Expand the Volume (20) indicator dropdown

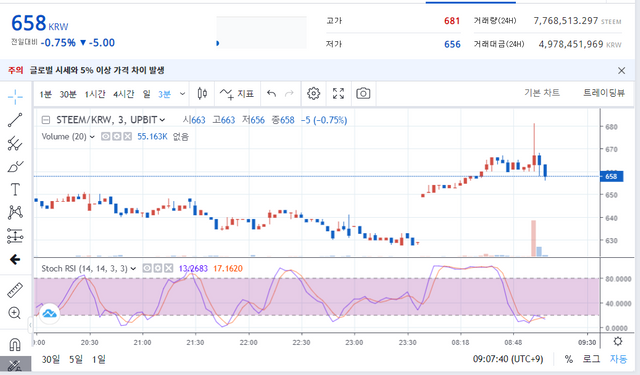pos(92,137)
